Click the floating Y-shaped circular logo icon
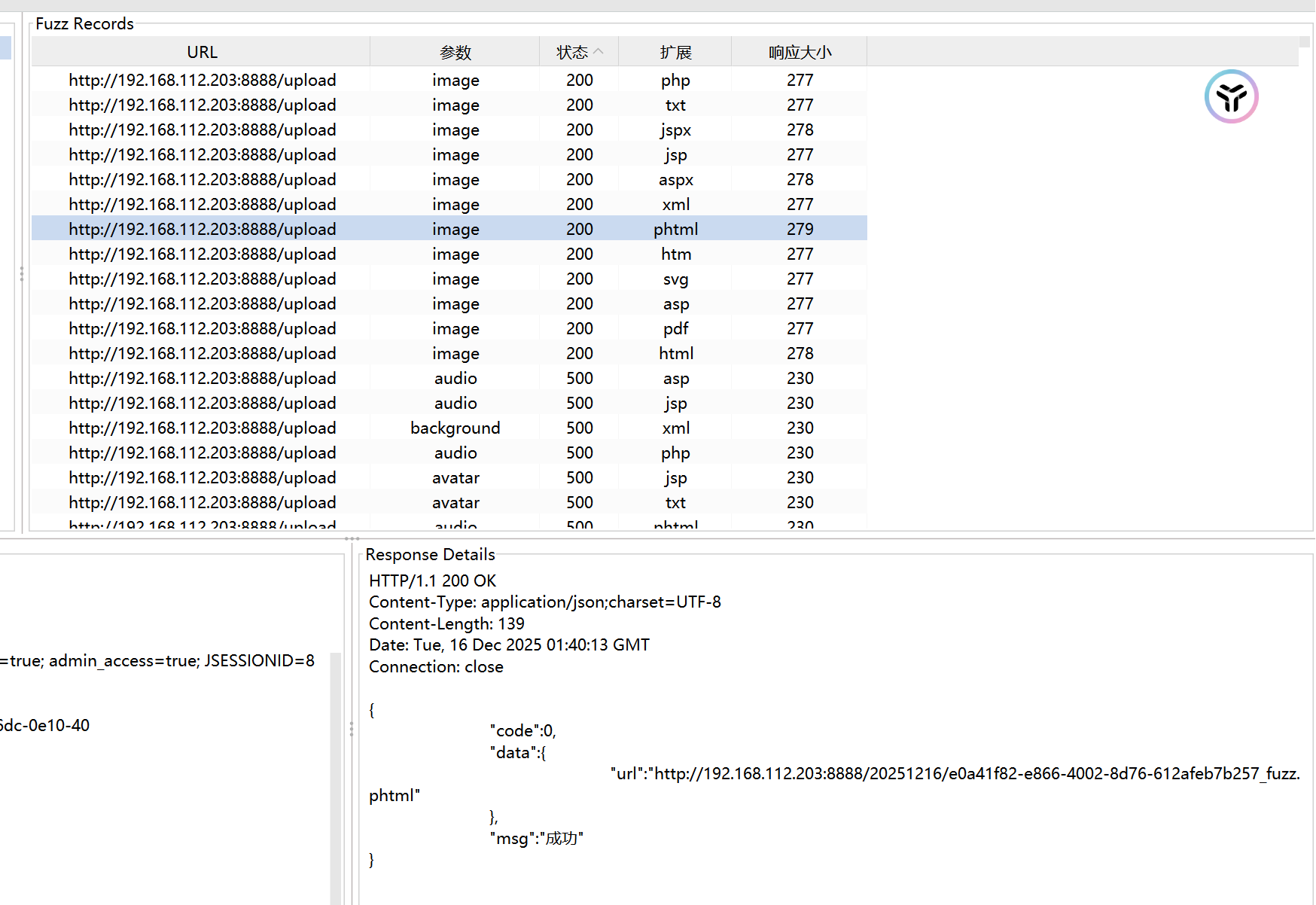 1231,96
